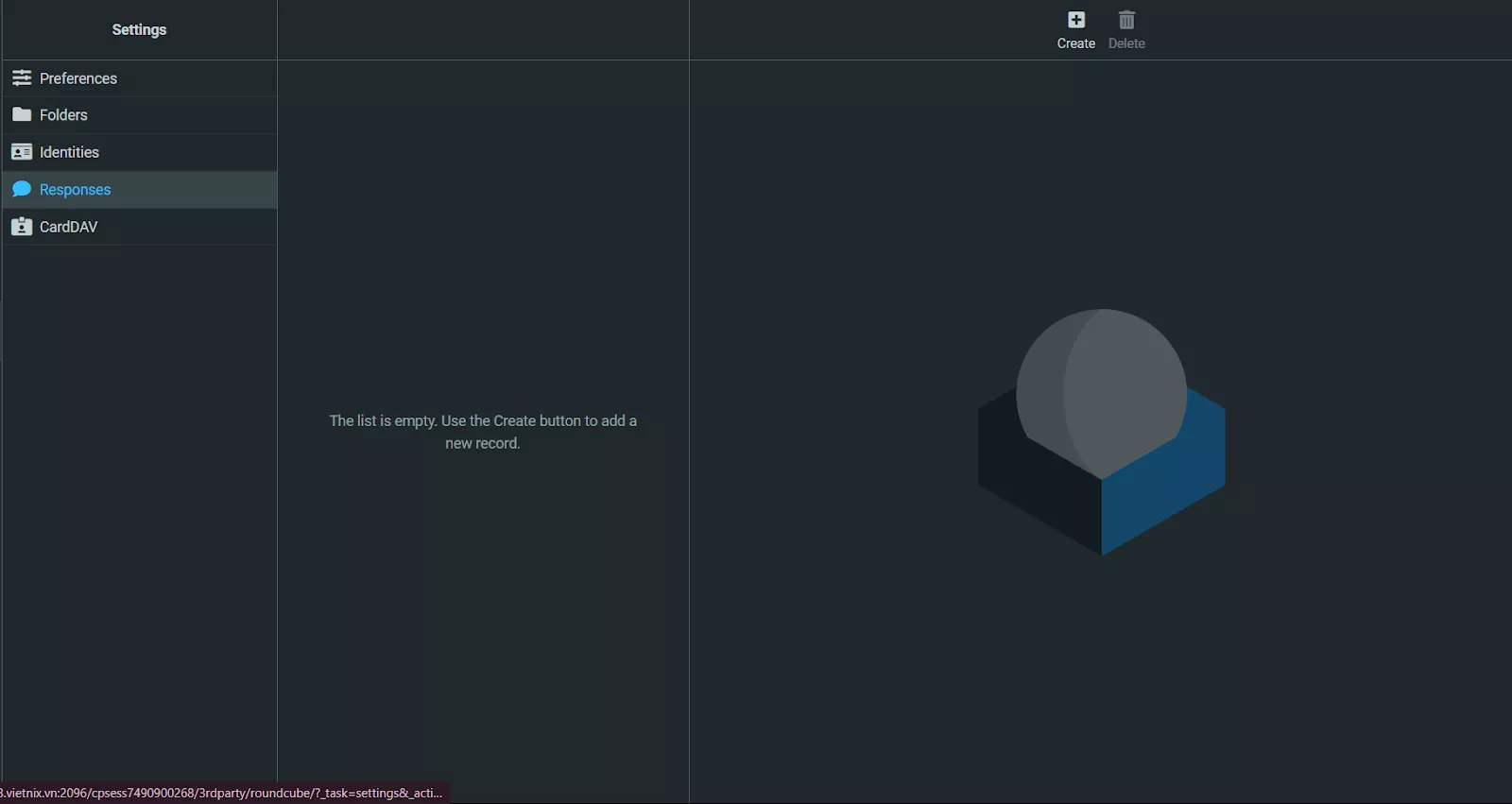
Task: Click the Responses speech bubble icon
Action: [22, 189]
